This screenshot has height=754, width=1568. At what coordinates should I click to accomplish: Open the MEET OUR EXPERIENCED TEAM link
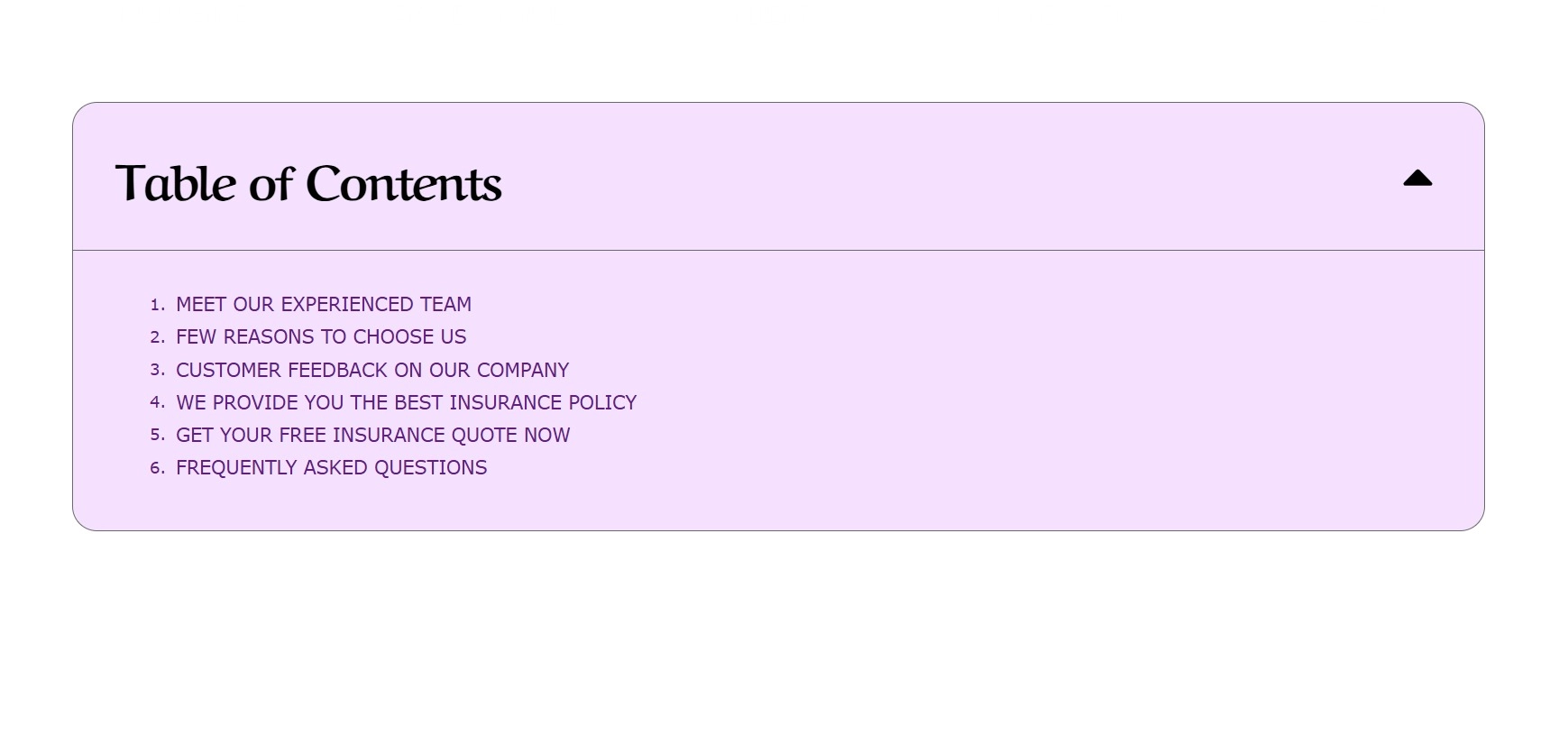[324, 305]
